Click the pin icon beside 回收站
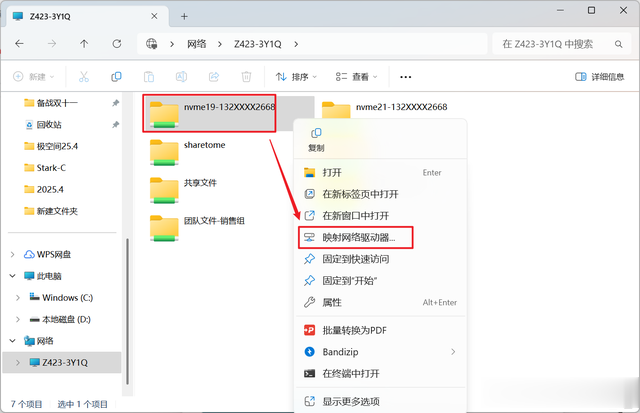640x413 pixels. click(116, 125)
